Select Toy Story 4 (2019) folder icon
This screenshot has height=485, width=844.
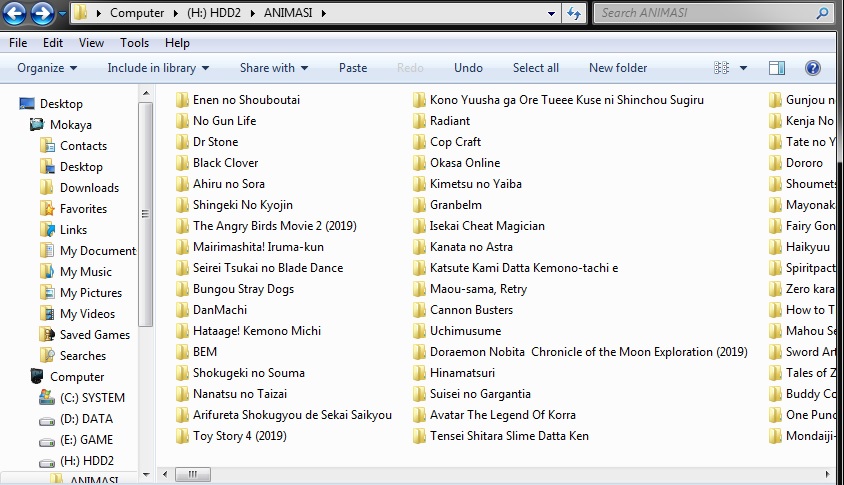[182, 435]
